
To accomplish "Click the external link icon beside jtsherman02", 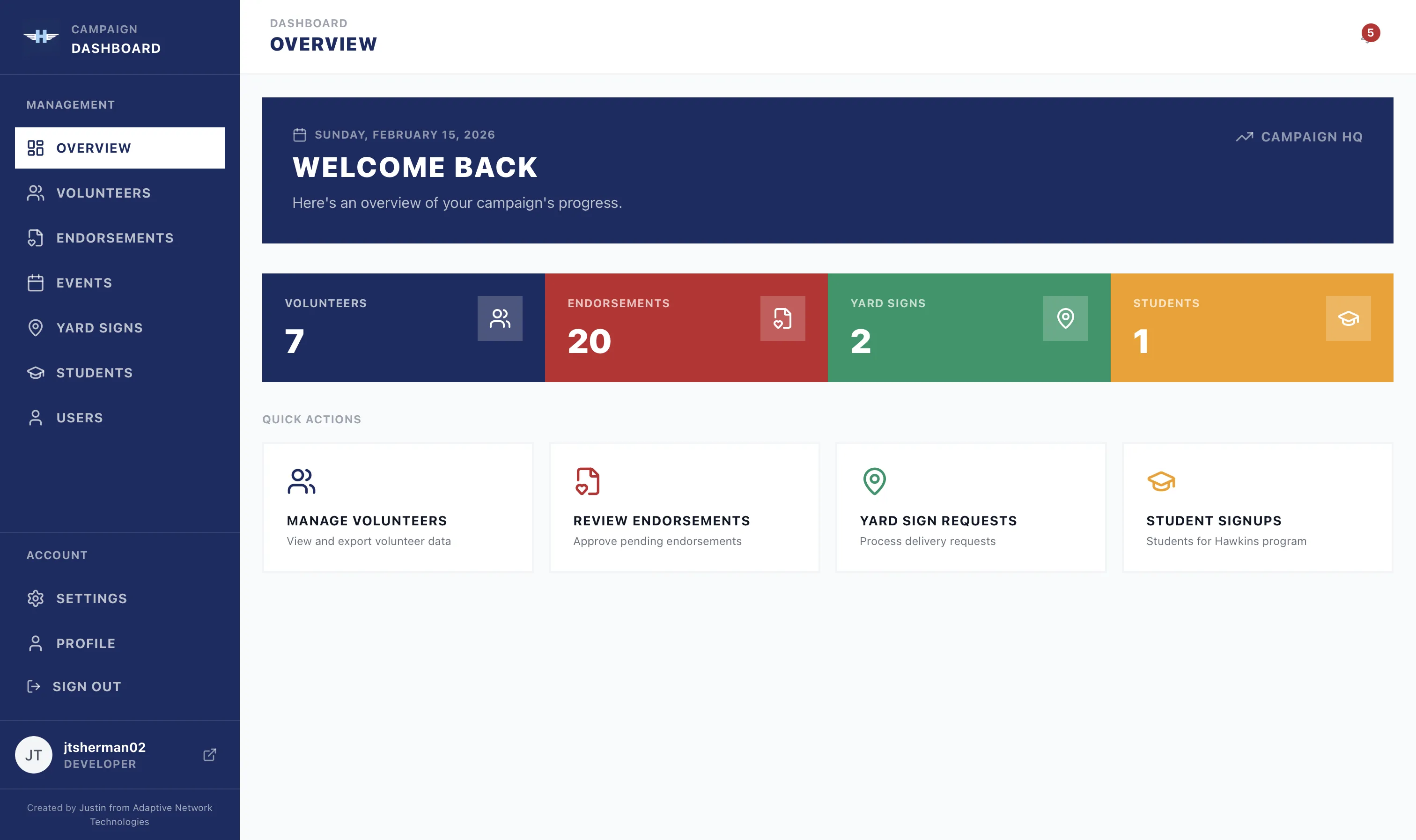I will coord(209,754).
